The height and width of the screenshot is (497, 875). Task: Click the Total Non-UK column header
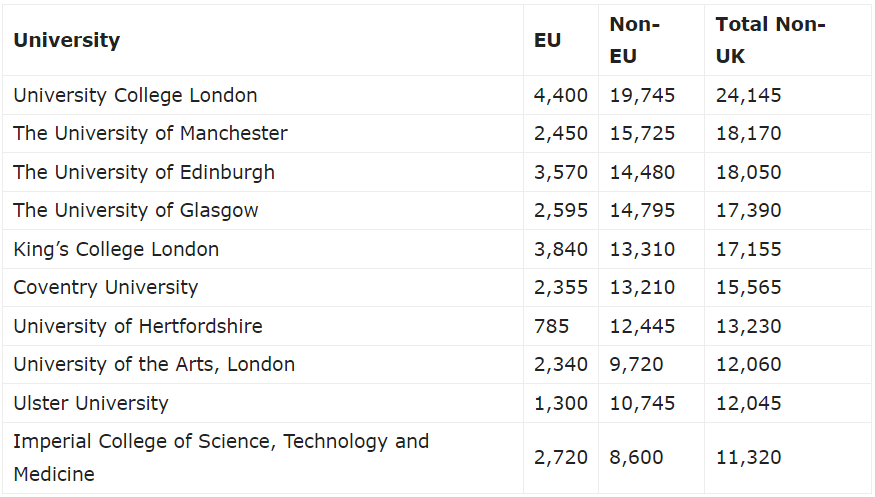click(770, 40)
